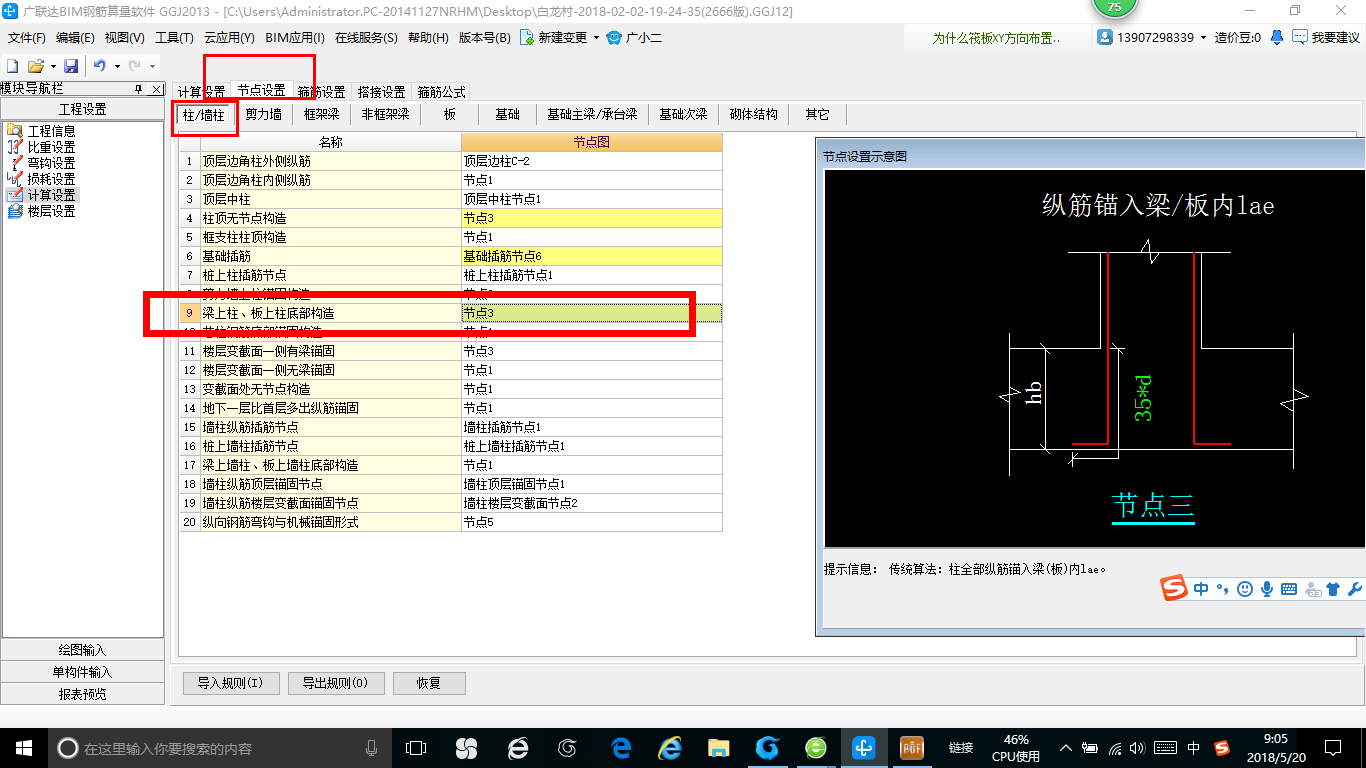This screenshot has width=1366, height=768.
Task: Click the Open folder icon in toolbar
Action: pos(36,66)
